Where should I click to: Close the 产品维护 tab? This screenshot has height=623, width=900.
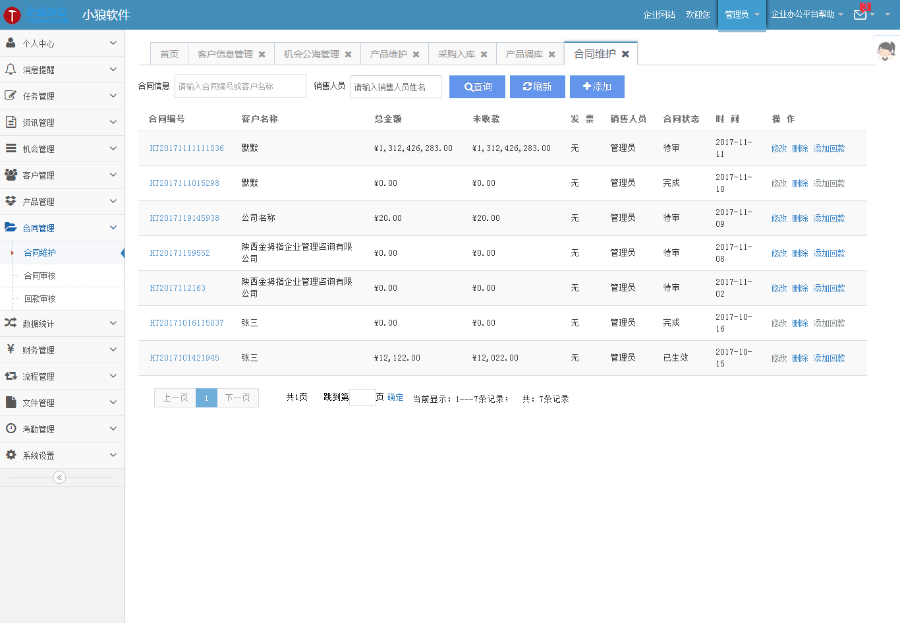click(x=416, y=55)
